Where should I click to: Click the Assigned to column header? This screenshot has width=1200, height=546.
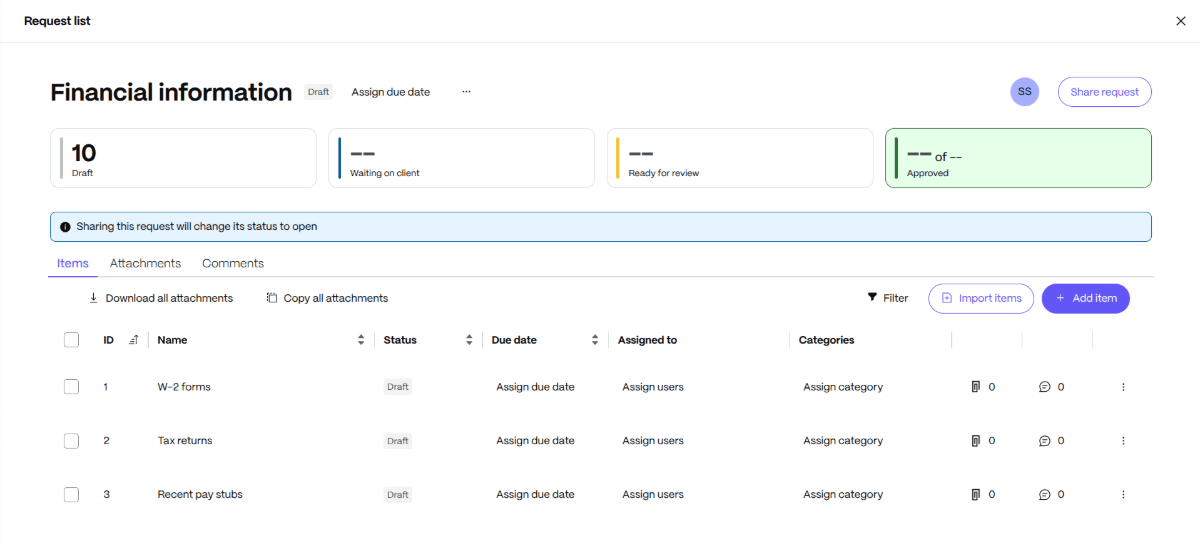point(647,340)
